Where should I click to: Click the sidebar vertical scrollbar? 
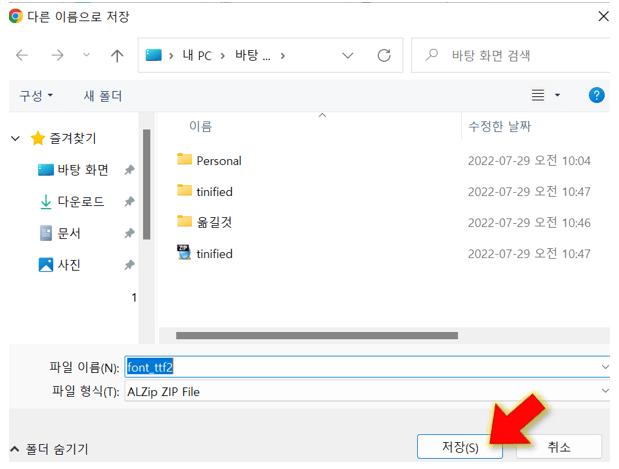click(x=146, y=184)
